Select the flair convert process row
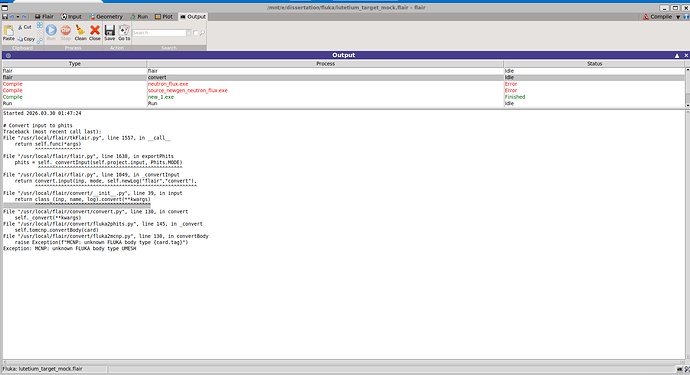Screen dimensions: 690x375 (343, 77)
